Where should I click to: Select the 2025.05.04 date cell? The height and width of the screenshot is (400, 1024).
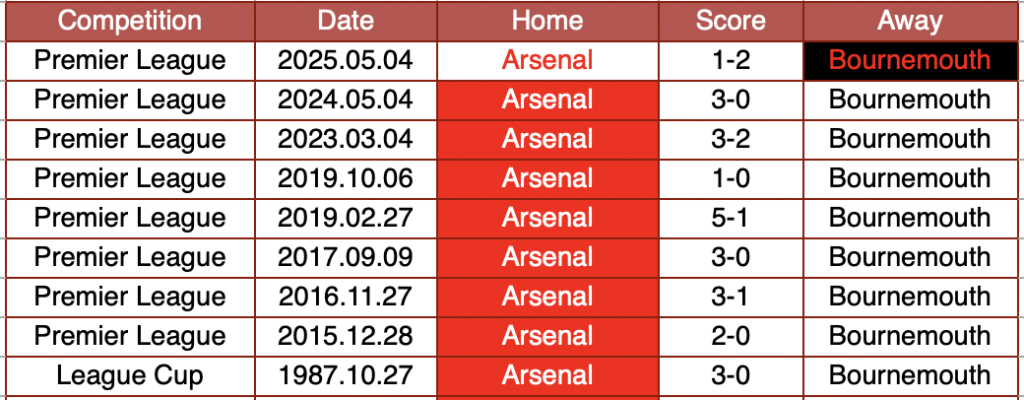click(345, 60)
